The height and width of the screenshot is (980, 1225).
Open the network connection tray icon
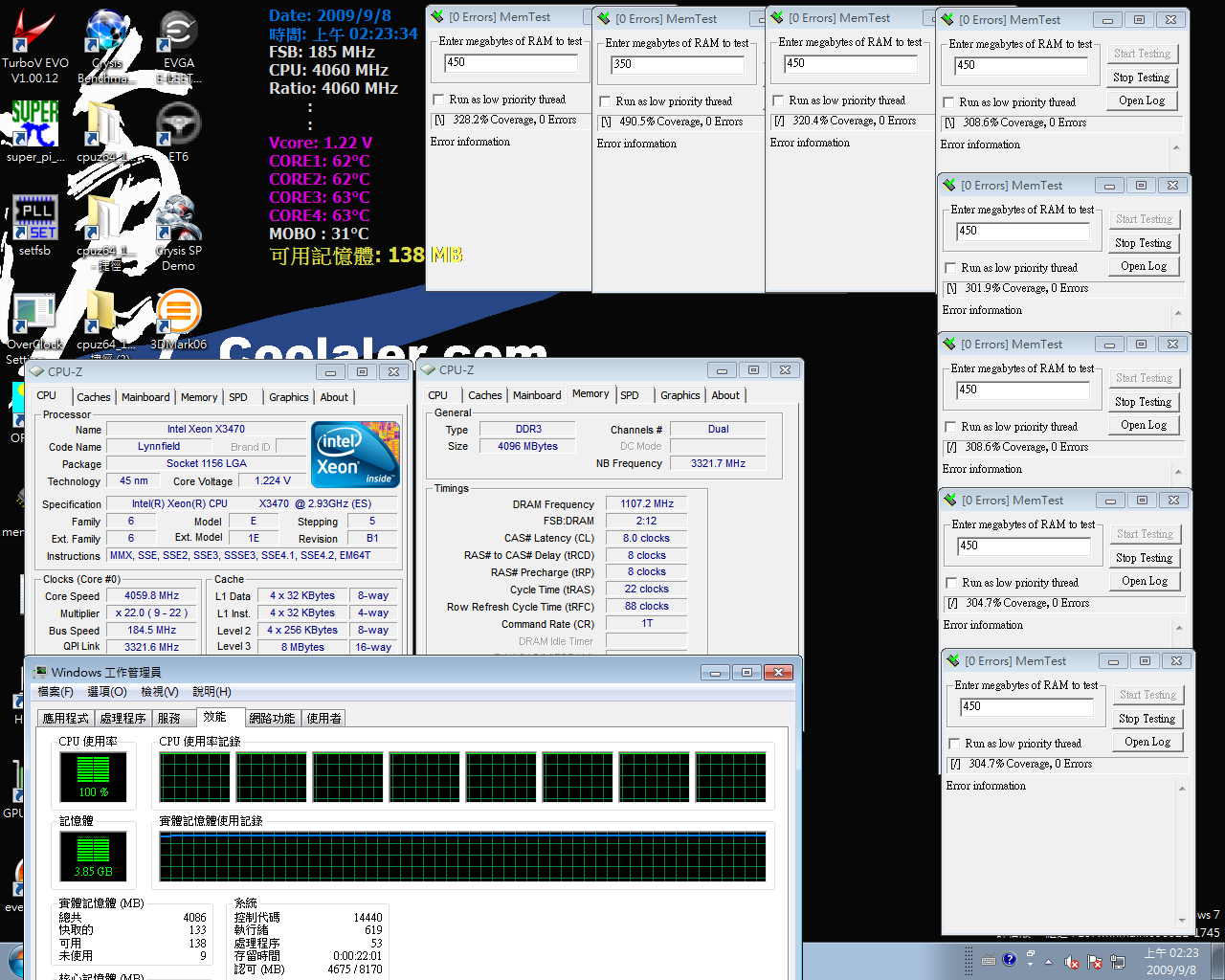pyautogui.click(x=1117, y=962)
